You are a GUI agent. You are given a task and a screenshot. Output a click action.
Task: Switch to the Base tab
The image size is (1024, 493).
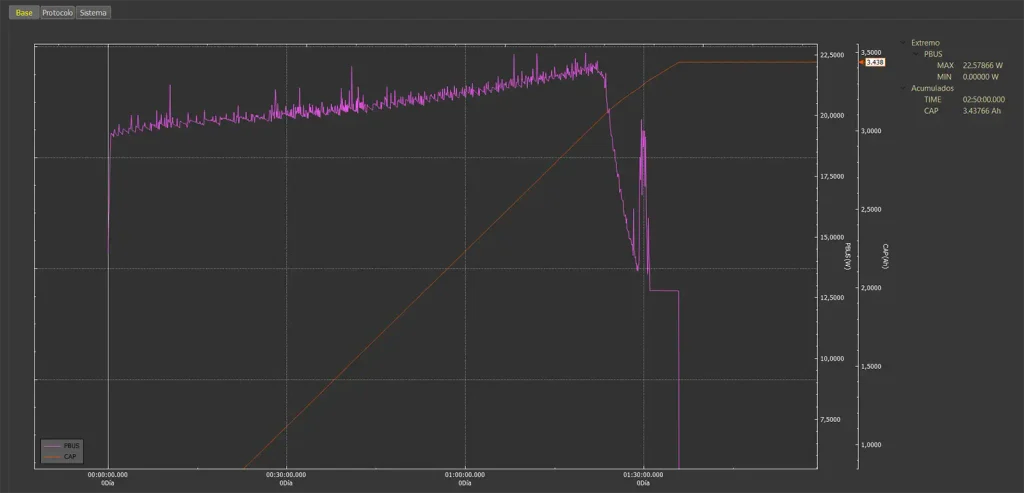[x=24, y=13]
